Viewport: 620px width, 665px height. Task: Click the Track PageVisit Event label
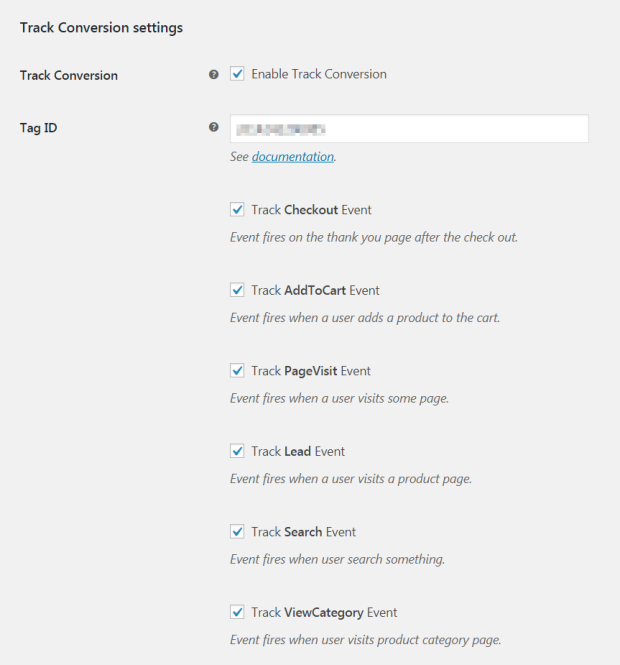coord(311,371)
